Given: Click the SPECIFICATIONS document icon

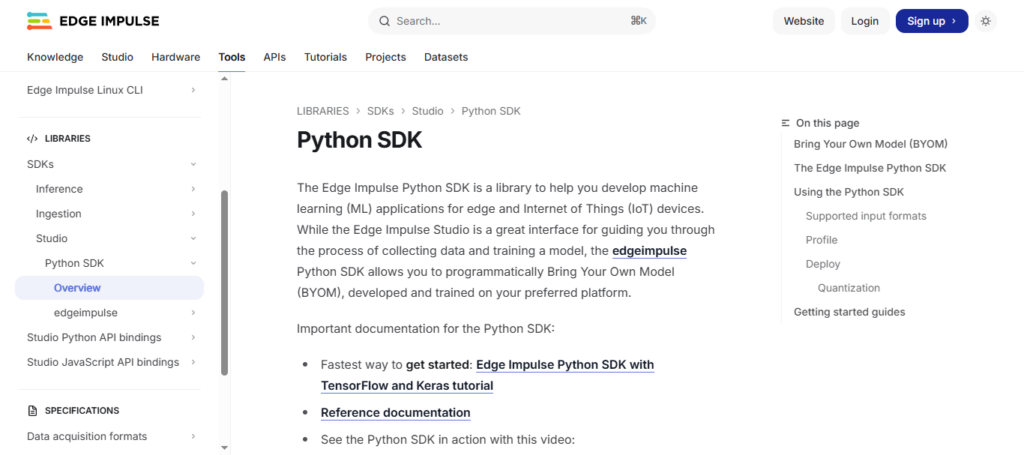Looking at the screenshot, I should (32, 411).
